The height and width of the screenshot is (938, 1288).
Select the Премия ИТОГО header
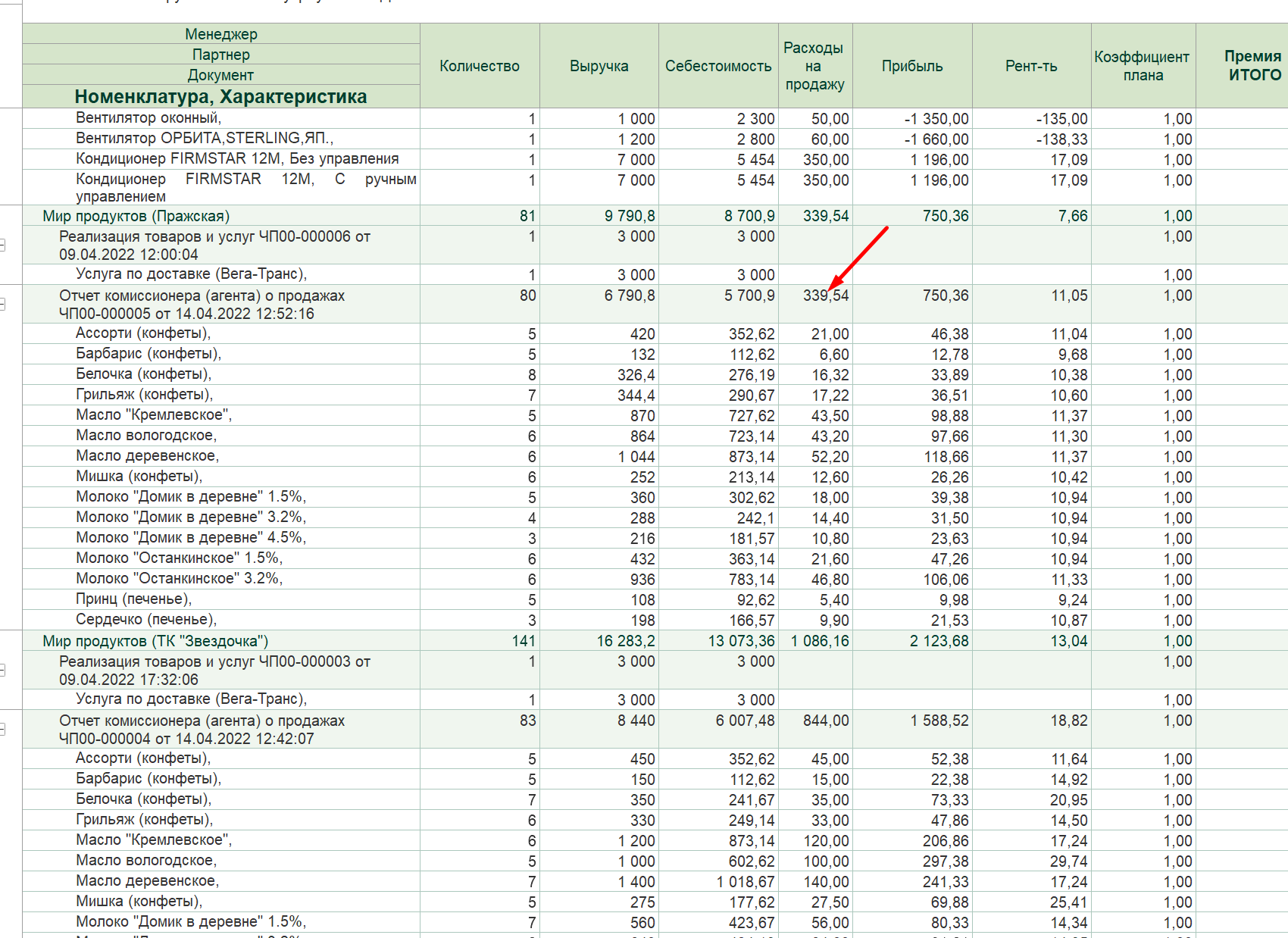click(x=1243, y=66)
